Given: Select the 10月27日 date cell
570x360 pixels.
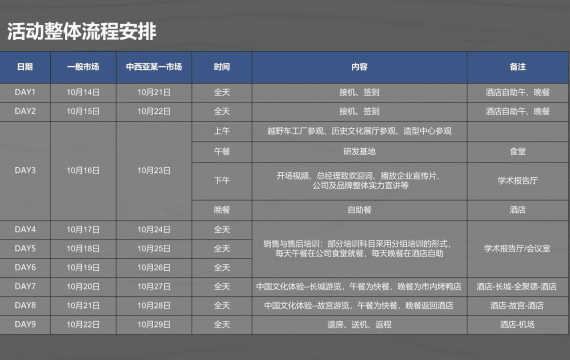Looking at the screenshot, I should coord(154,287).
